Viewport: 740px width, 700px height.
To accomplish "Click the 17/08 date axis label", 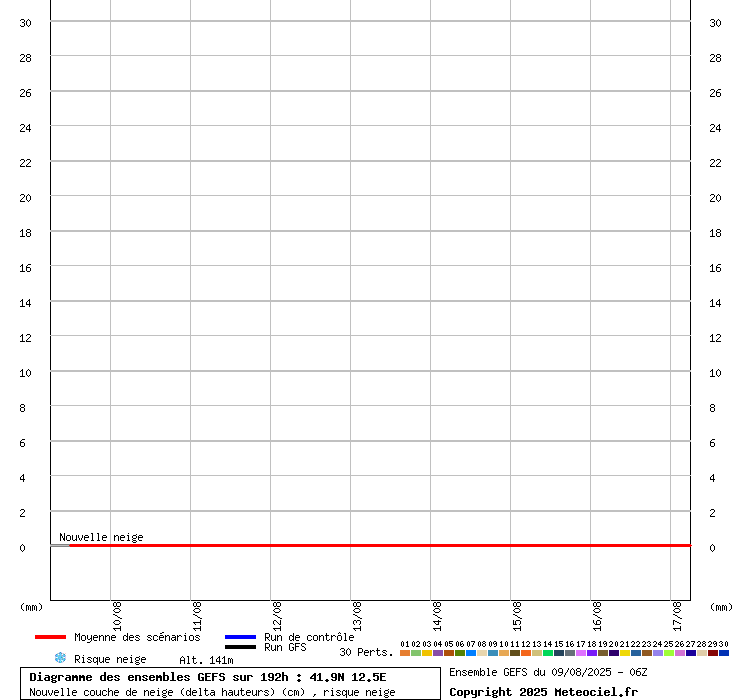I will pyautogui.click(x=677, y=616).
